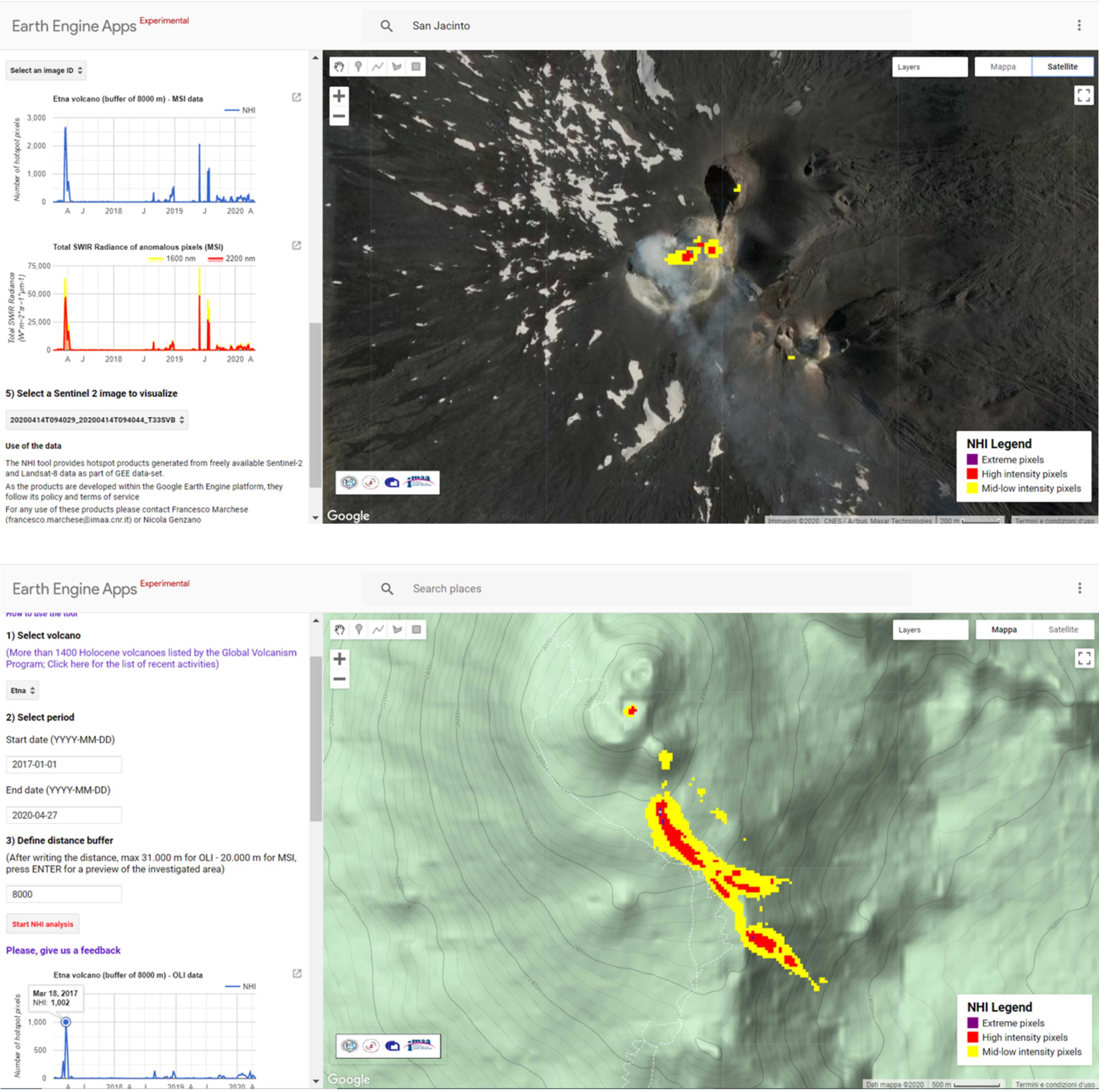Open the 'Select an image ID' dropdown
The width and height of the screenshot is (1099, 1092).
pos(46,71)
